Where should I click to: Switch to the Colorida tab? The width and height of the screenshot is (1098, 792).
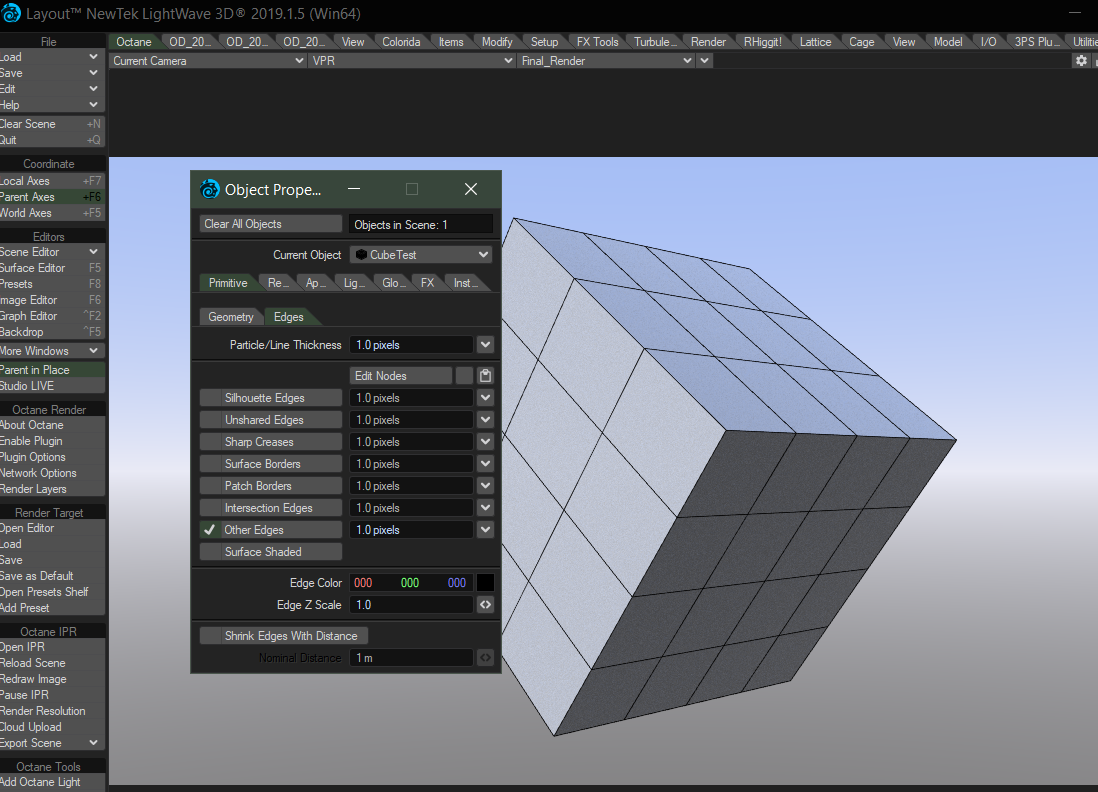coord(401,42)
